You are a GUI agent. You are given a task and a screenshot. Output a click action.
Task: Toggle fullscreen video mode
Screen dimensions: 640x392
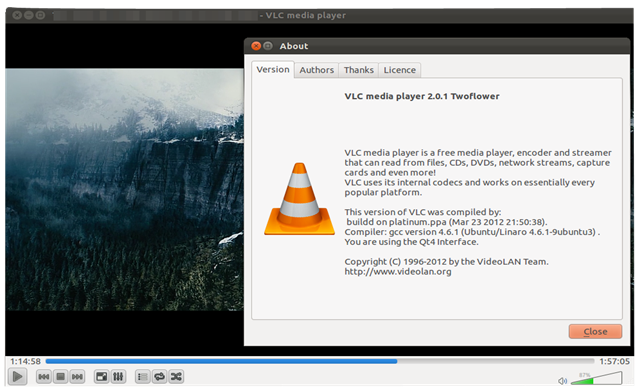point(102,376)
